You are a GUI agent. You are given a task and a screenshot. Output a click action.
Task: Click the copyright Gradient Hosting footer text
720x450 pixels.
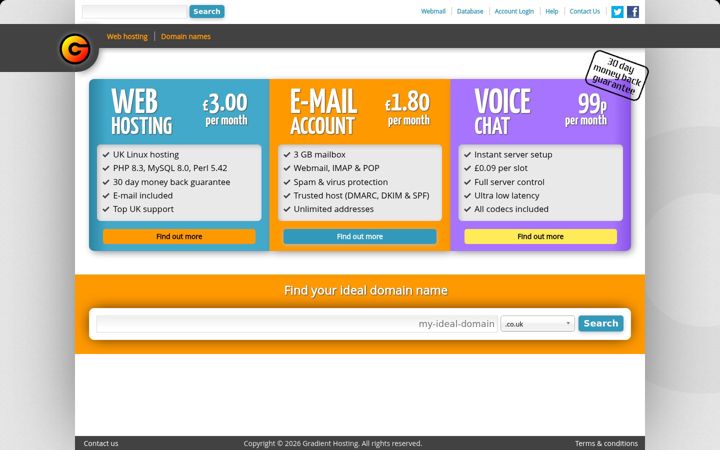click(x=332, y=443)
